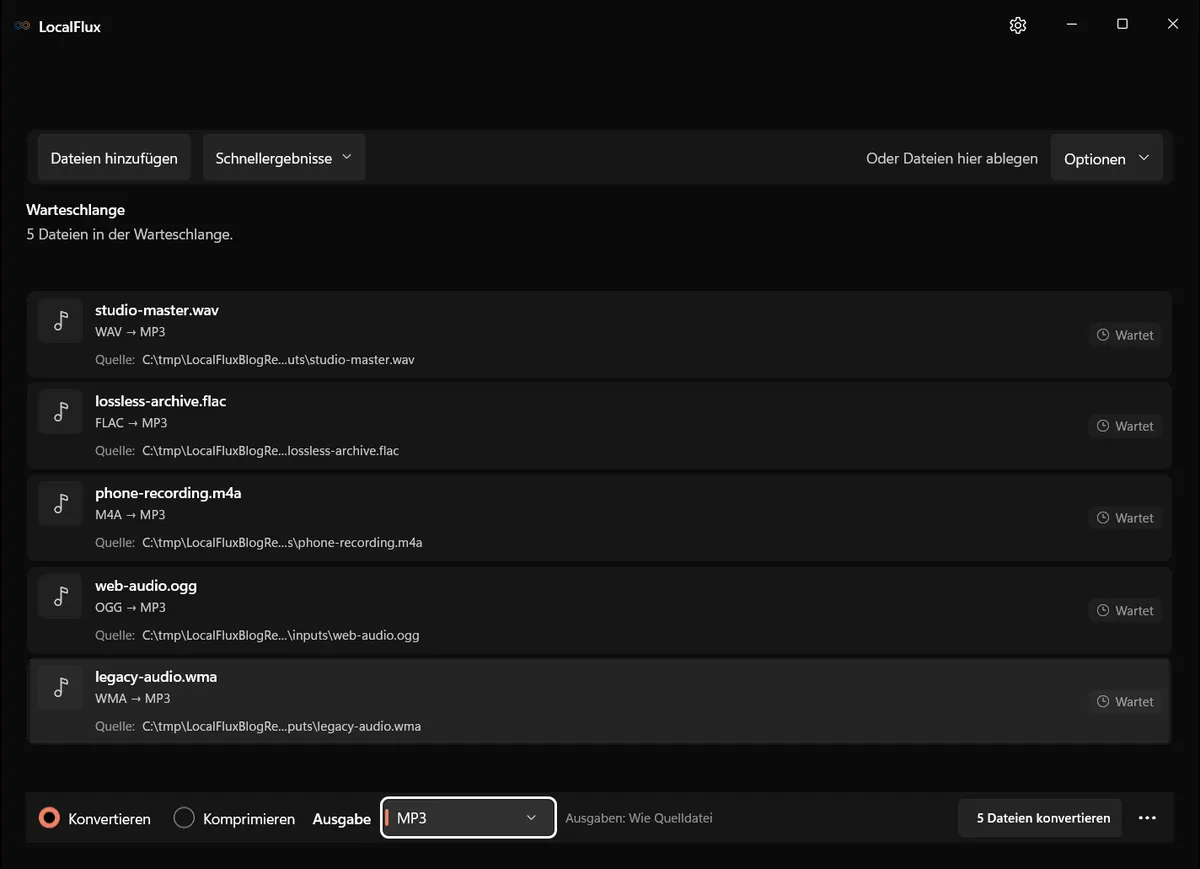This screenshot has height=869, width=1200.
Task: Minimize the LocalFlux window
Action: click(1072, 25)
